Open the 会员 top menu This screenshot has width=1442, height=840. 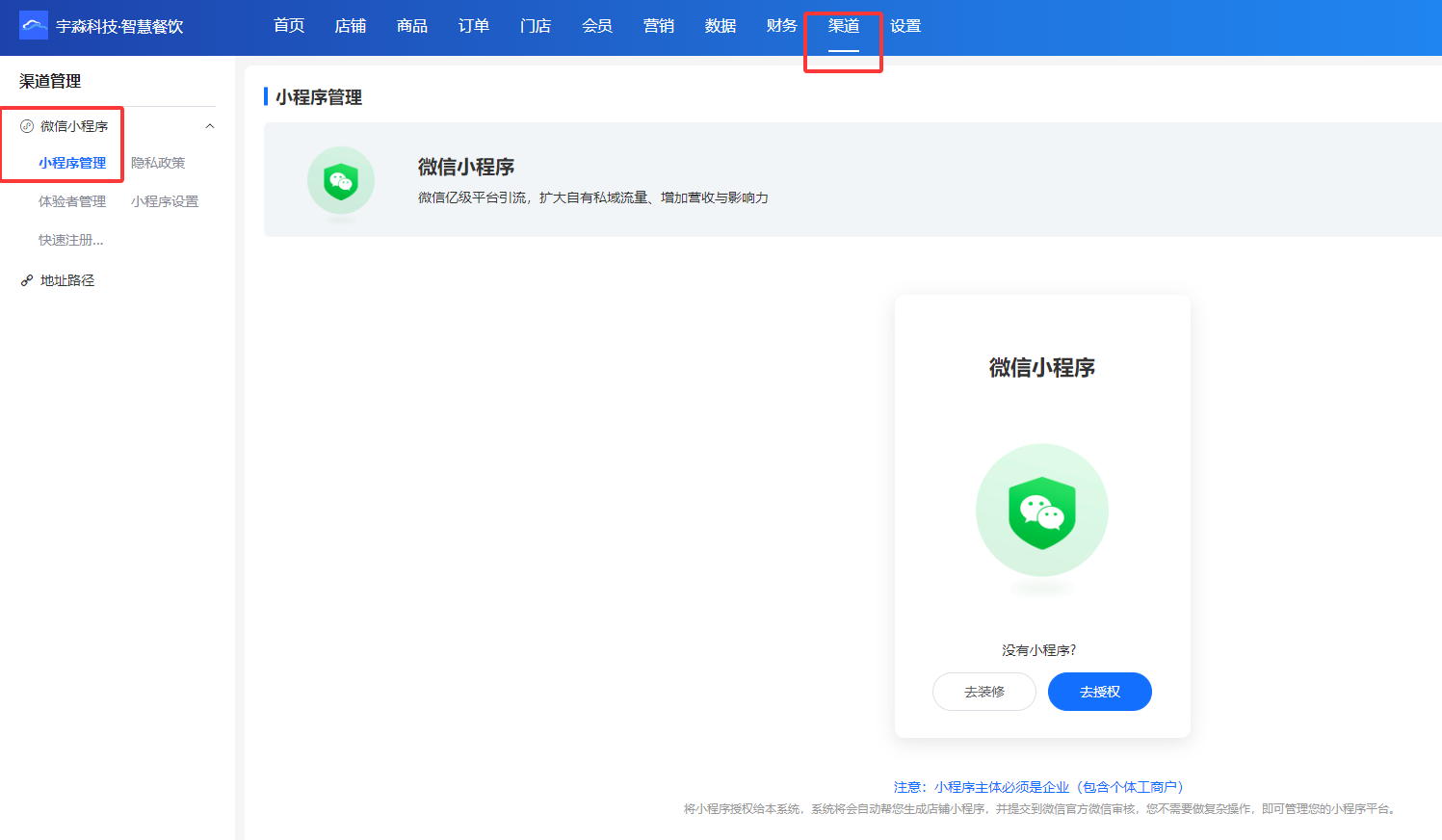pyautogui.click(x=597, y=26)
